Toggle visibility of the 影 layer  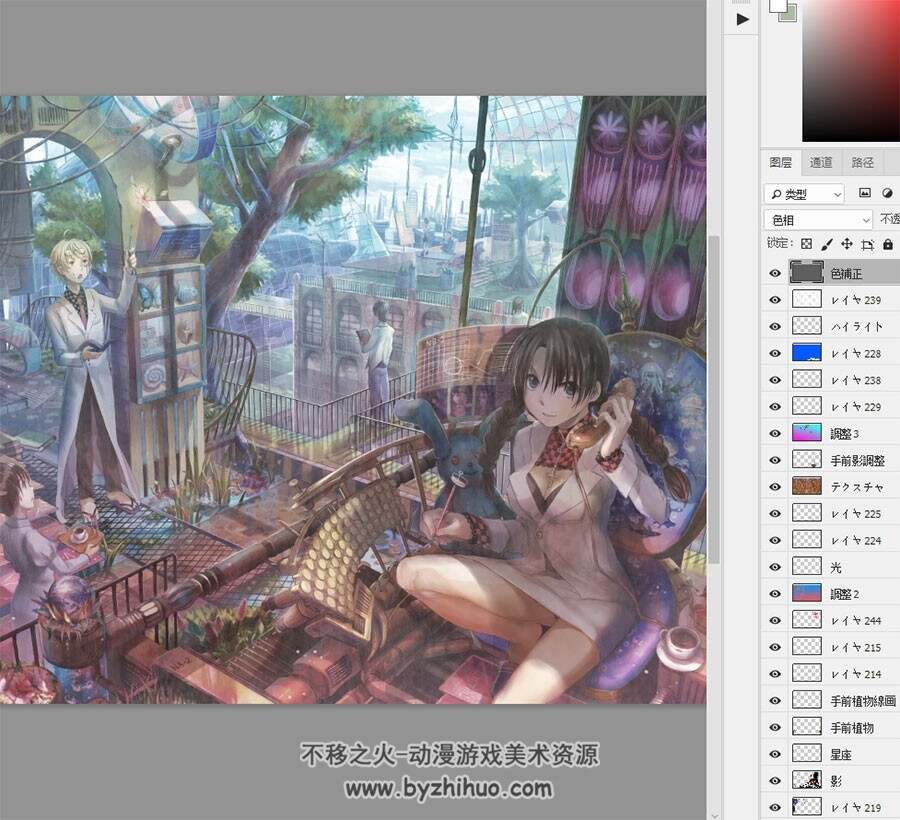click(x=775, y=780)
